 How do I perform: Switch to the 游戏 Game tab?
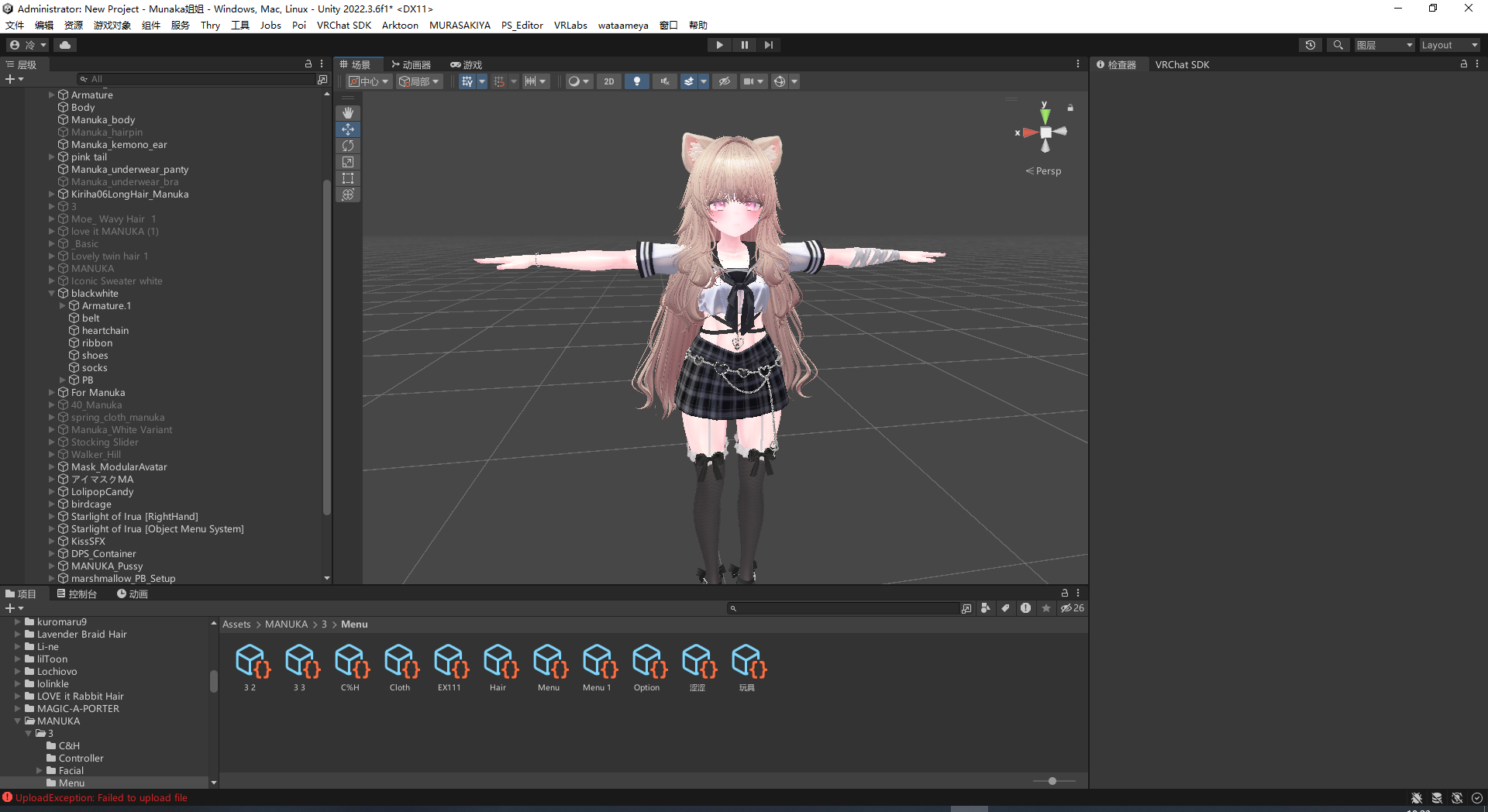[x=467, y=64]
